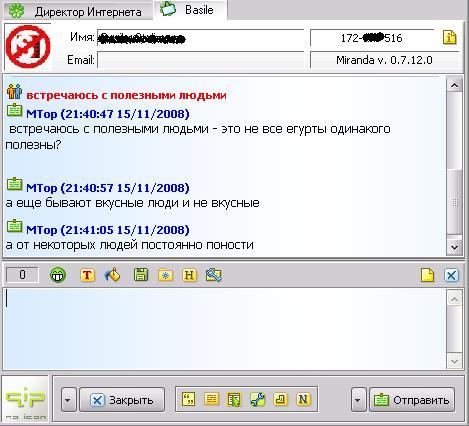This screenshot has height=426, width=469.
Task: Click the ICQ number field 172-516
Action: pyautogui.click(x=372, y=38)
